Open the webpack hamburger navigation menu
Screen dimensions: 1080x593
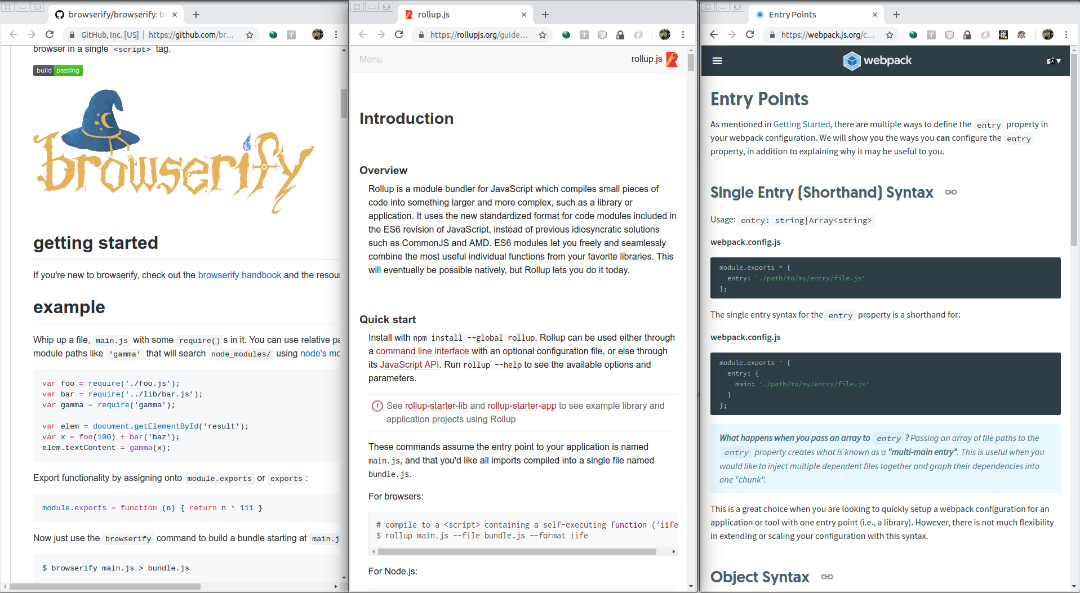[x=717, y=61]
